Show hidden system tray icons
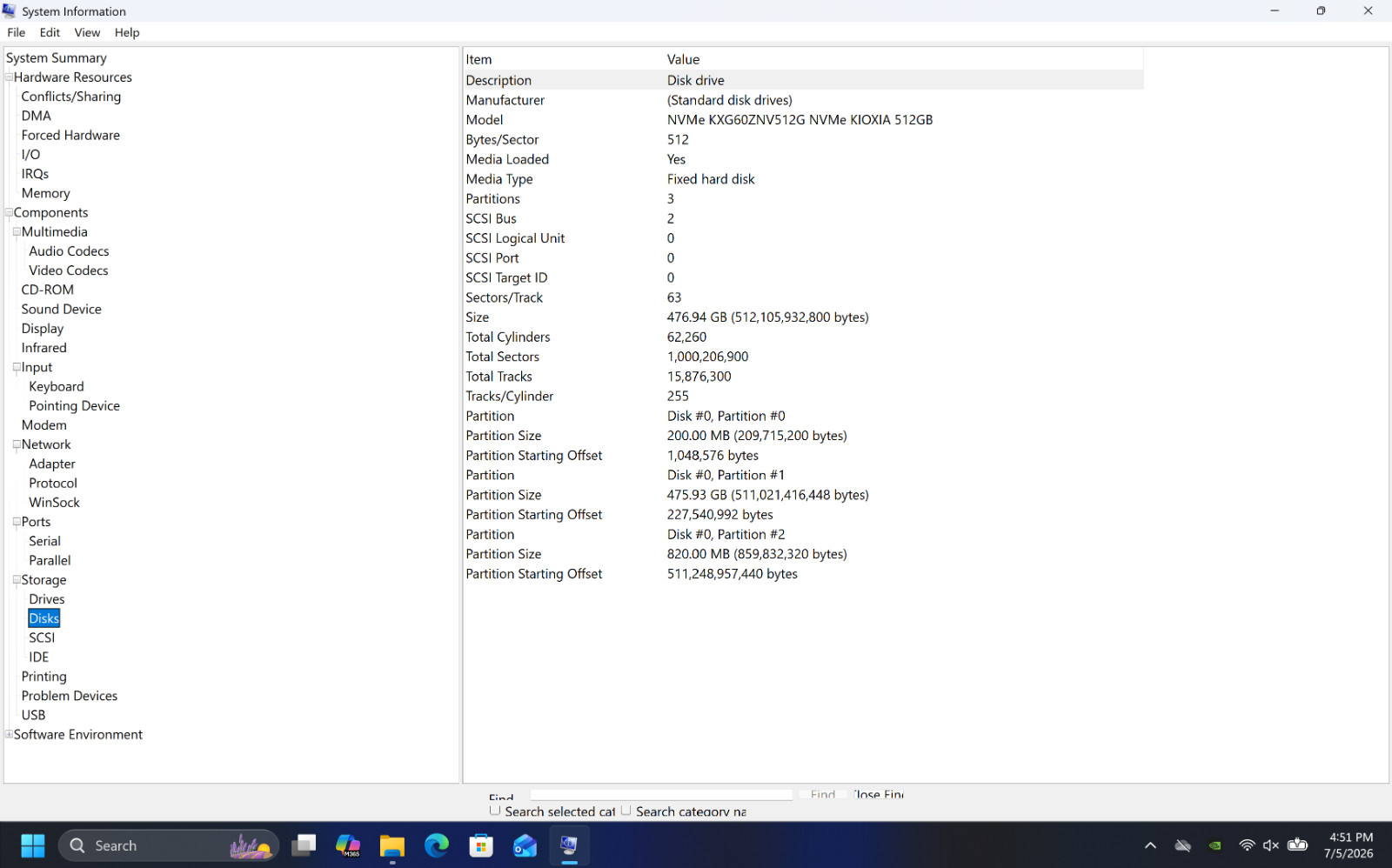This screenshot has height=868, width=1392. pyautogui.click(x=1150, y=845)
